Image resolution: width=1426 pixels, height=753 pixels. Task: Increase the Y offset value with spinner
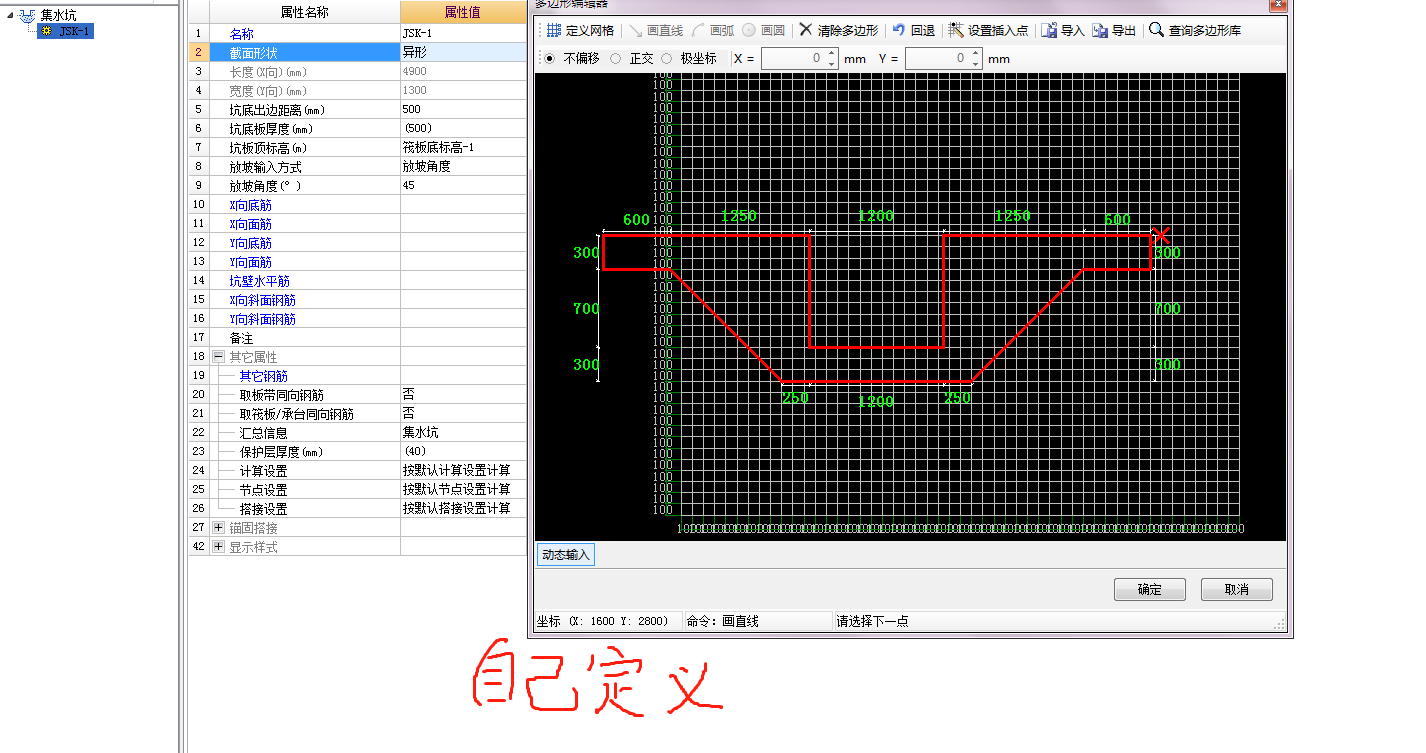tap(975, 53)
